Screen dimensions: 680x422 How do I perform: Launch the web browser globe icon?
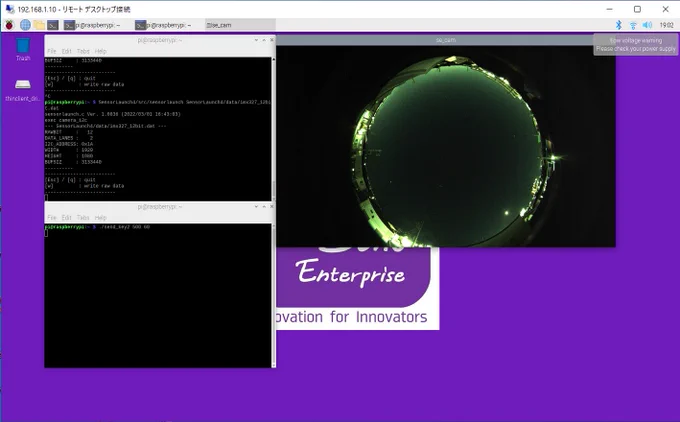tap(25, 25)
